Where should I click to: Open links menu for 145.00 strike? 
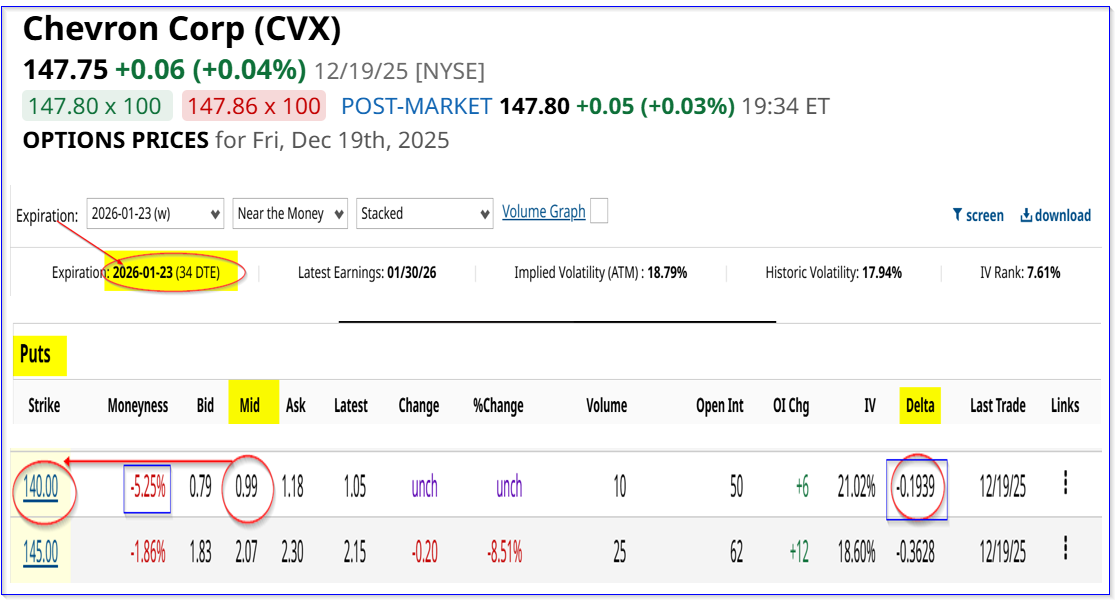pos(1065,549)
